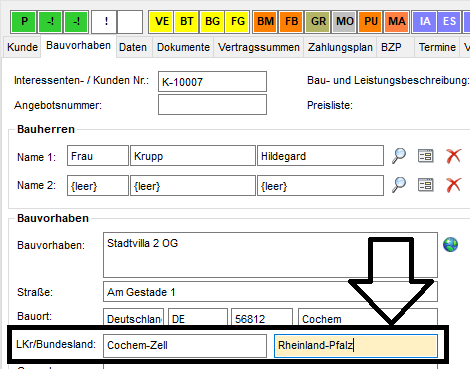470x369 pixels.
Task: Select the orange FB status button
Action: (291, 22)
